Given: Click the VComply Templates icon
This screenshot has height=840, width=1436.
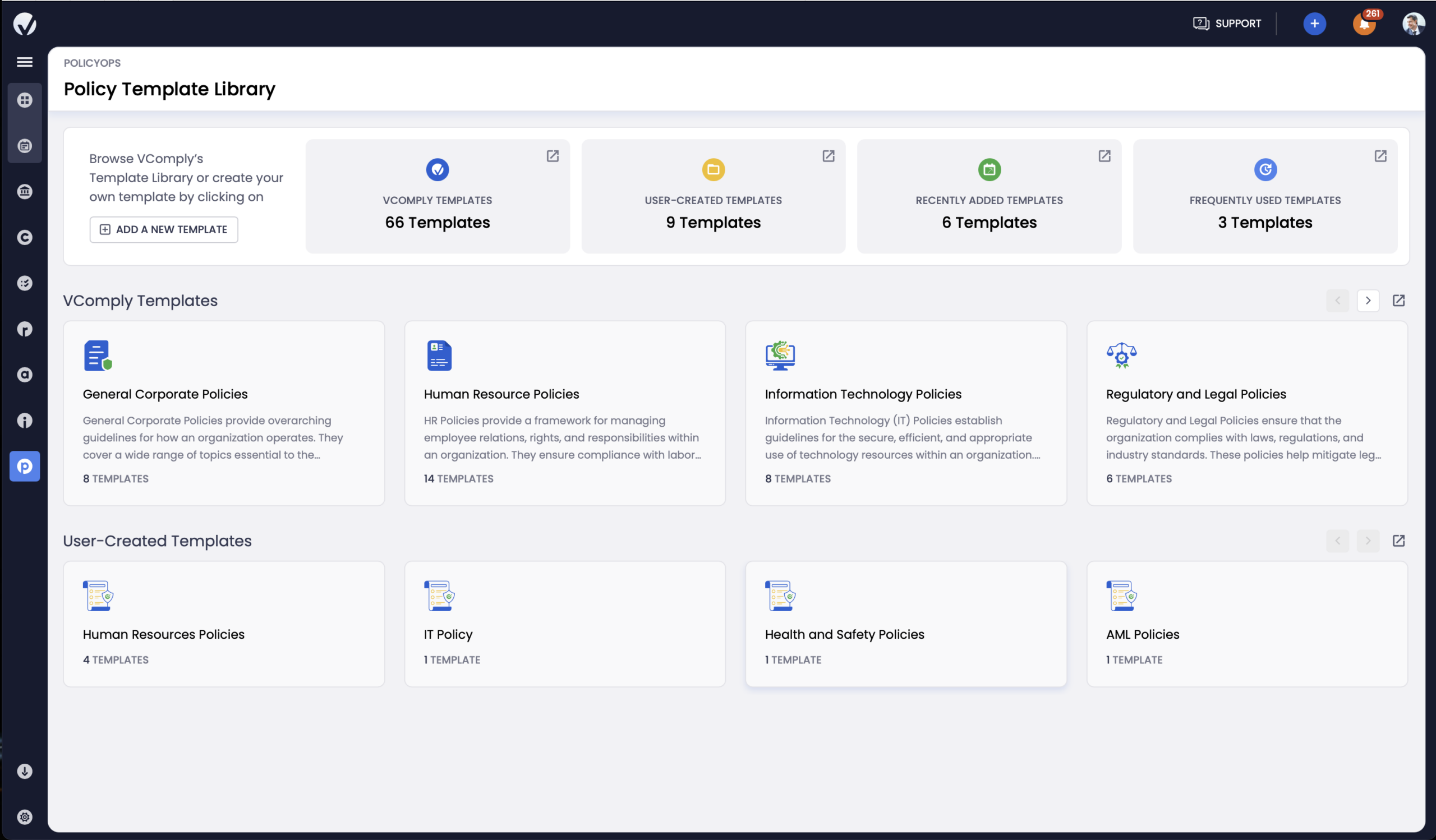Looking at the screenshot, I should tap(437, 169).
